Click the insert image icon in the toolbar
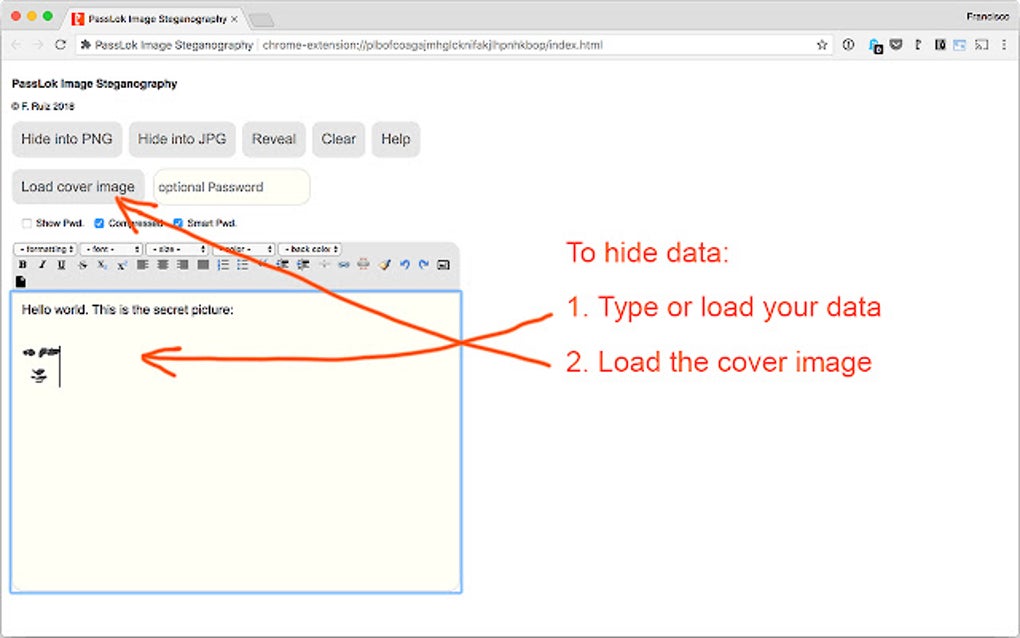The height and width of the screenshot is (638, 1020). [x=442, y=264]
